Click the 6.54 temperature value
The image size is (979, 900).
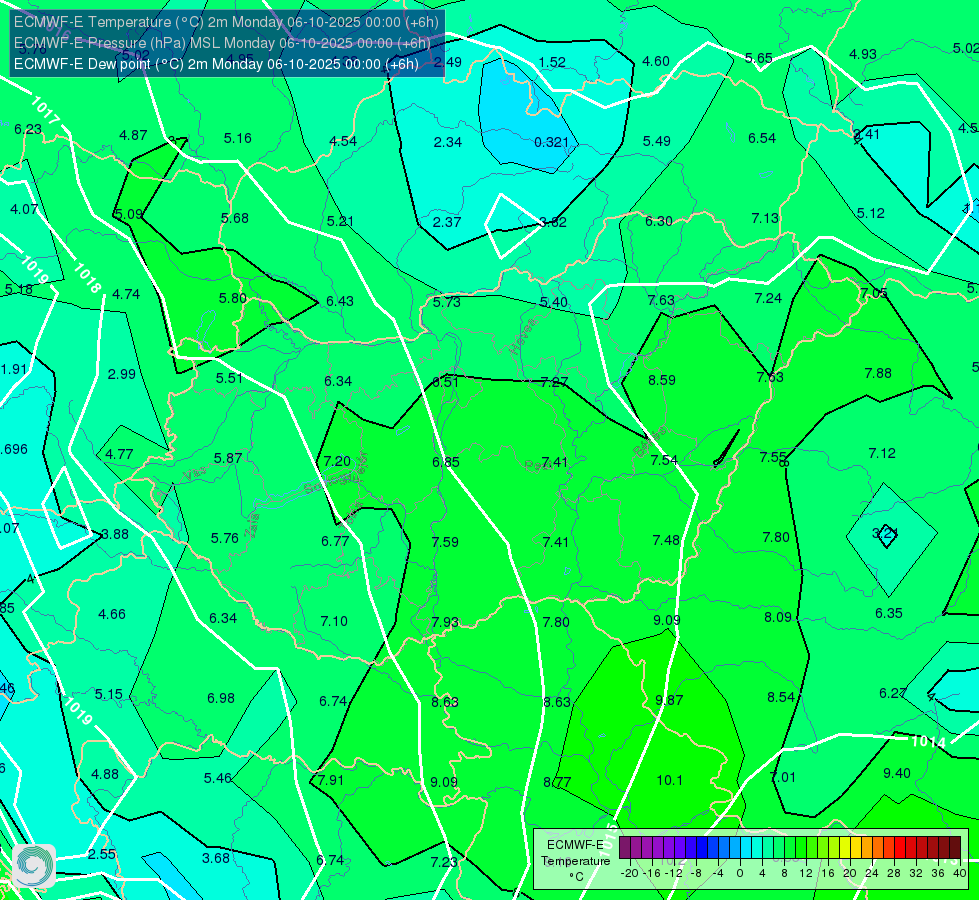click(762, 138)
